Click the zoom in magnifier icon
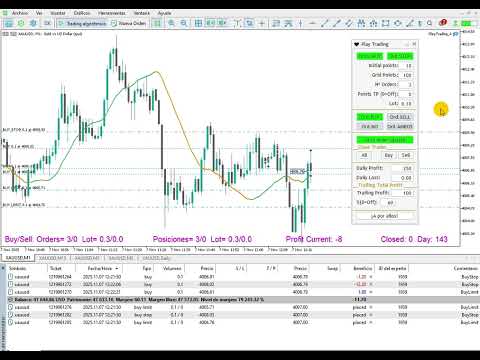480x360 pixels. (x=171, y=23)
